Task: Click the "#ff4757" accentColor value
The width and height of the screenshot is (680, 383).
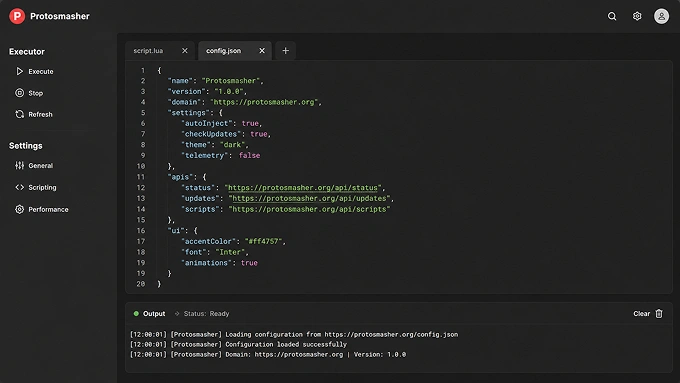Action: point(263,241)
